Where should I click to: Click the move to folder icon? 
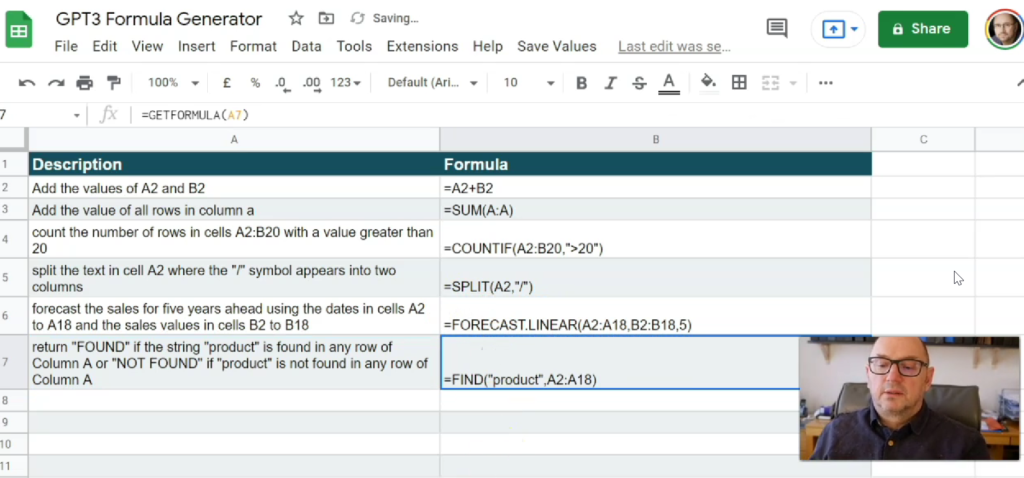[325, 18]
